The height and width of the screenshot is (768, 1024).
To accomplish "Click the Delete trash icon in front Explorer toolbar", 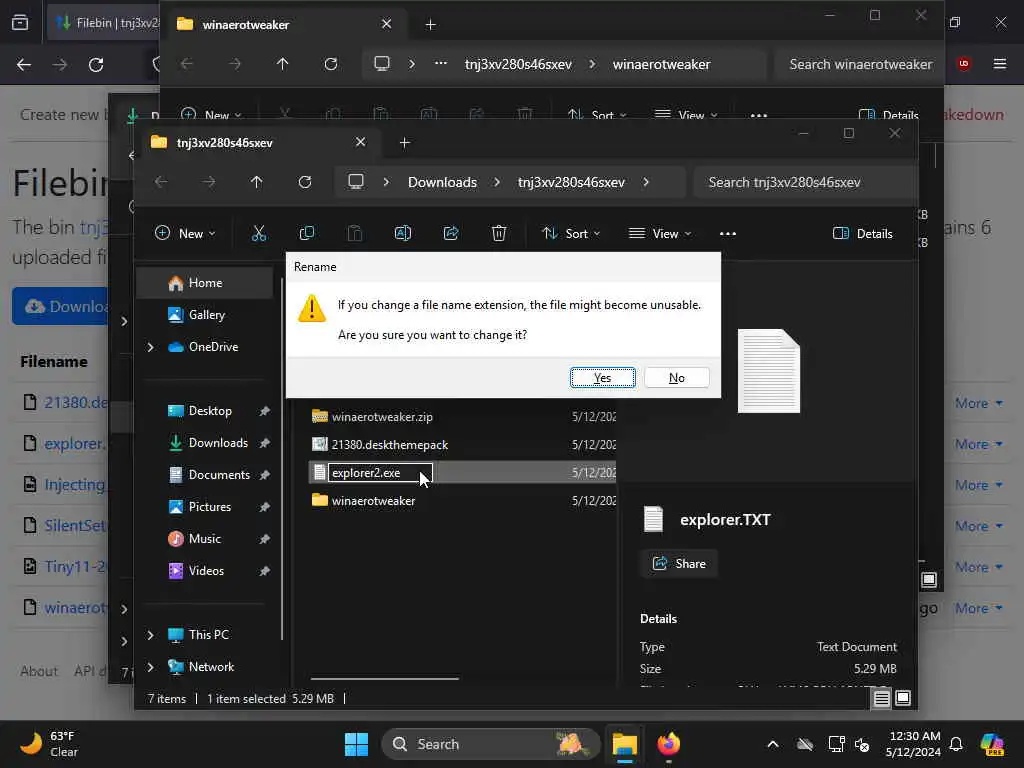I will [499, 233].
